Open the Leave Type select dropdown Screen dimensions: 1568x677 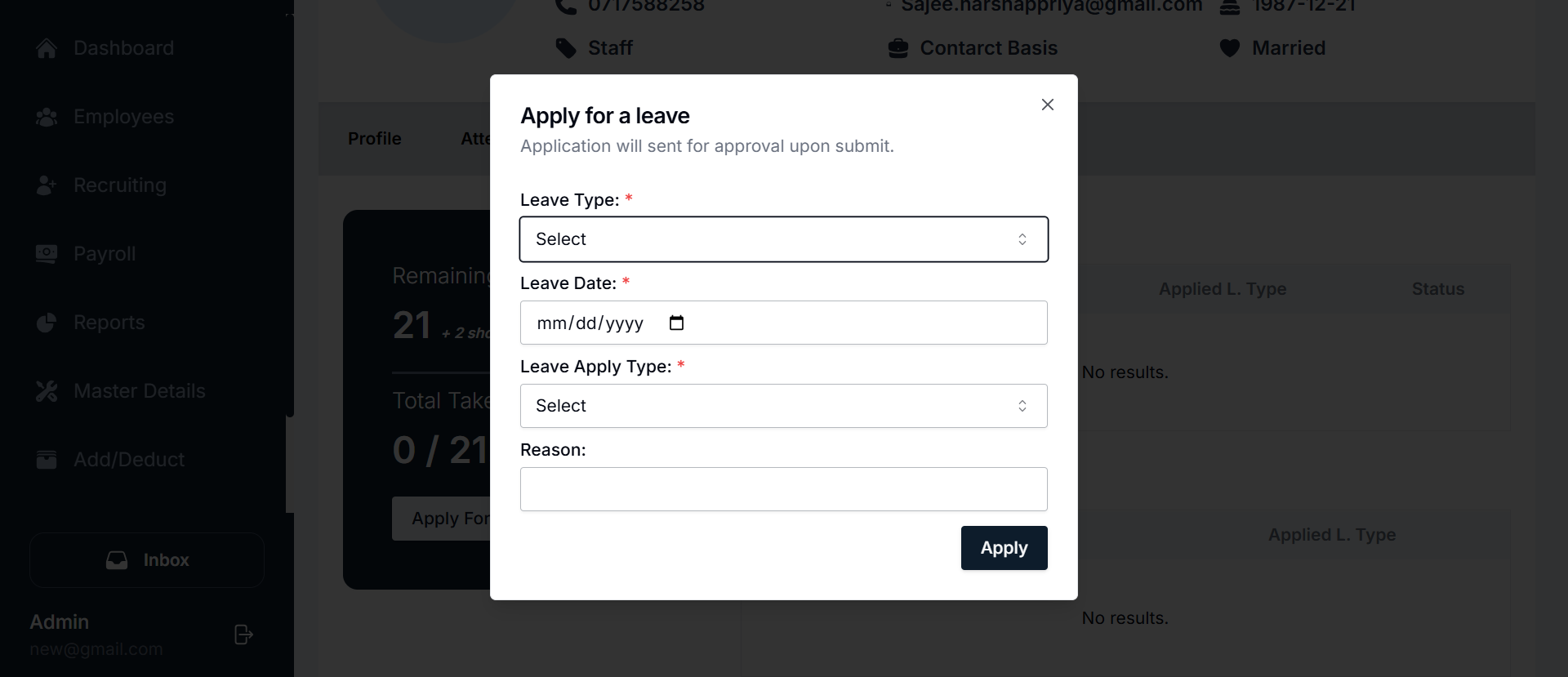783,239
